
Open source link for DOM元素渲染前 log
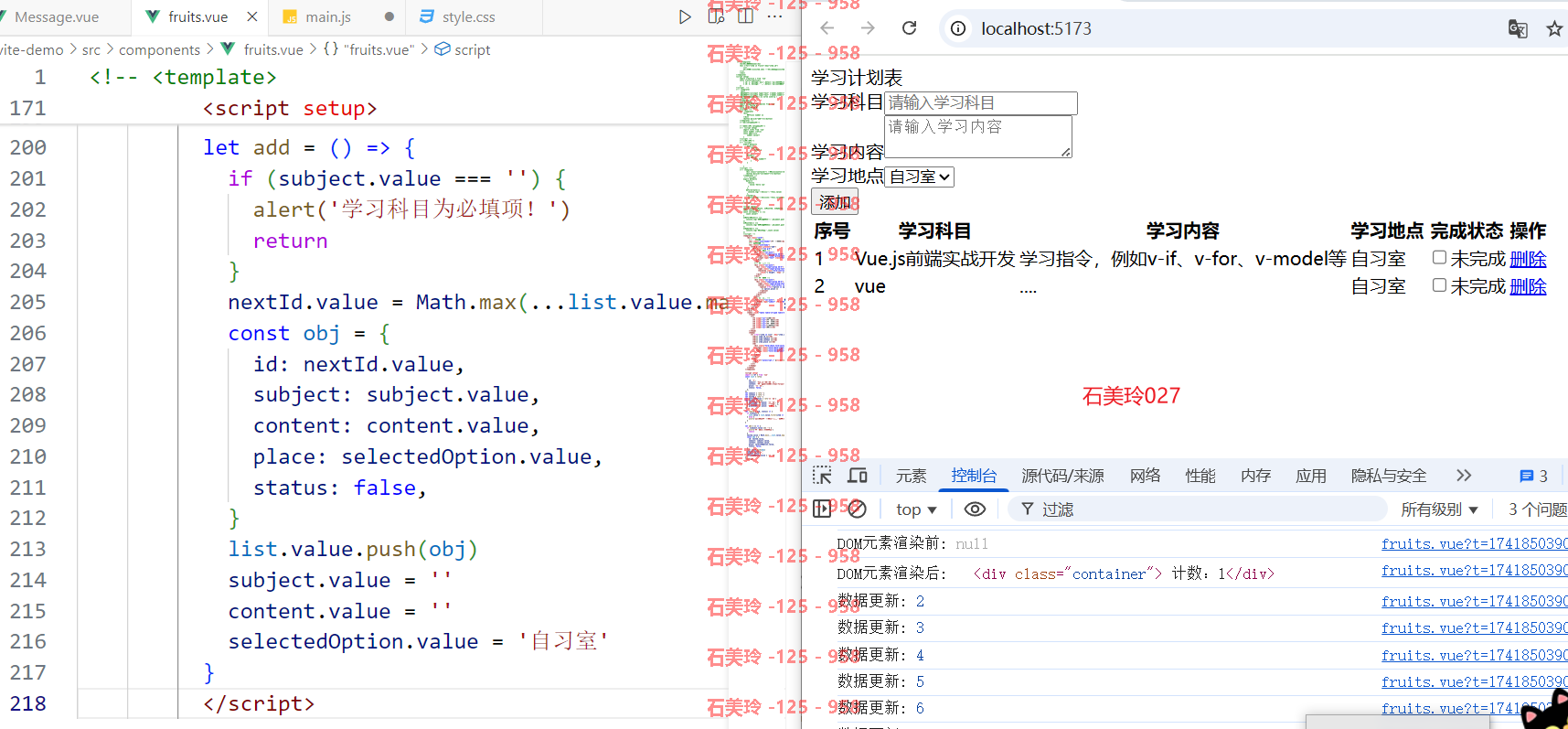[1474, 543]
